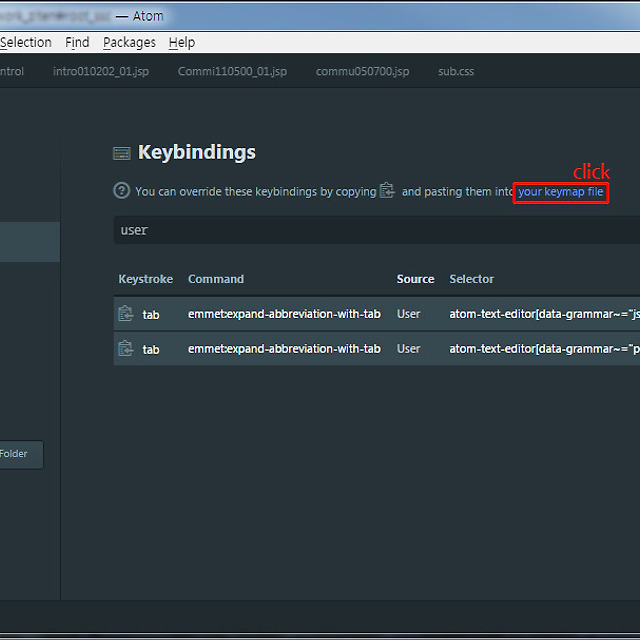Click the question mark help icon

point(122,191)
